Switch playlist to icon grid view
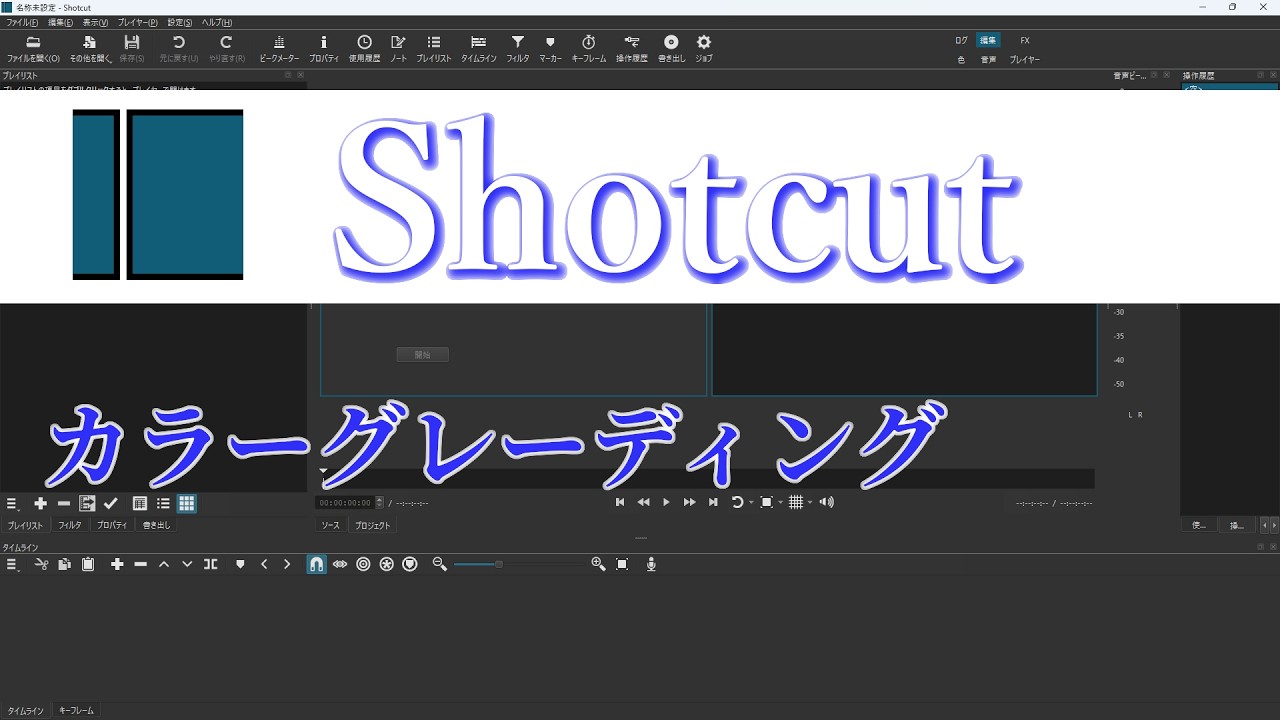1280x720 pixels. 187,504
